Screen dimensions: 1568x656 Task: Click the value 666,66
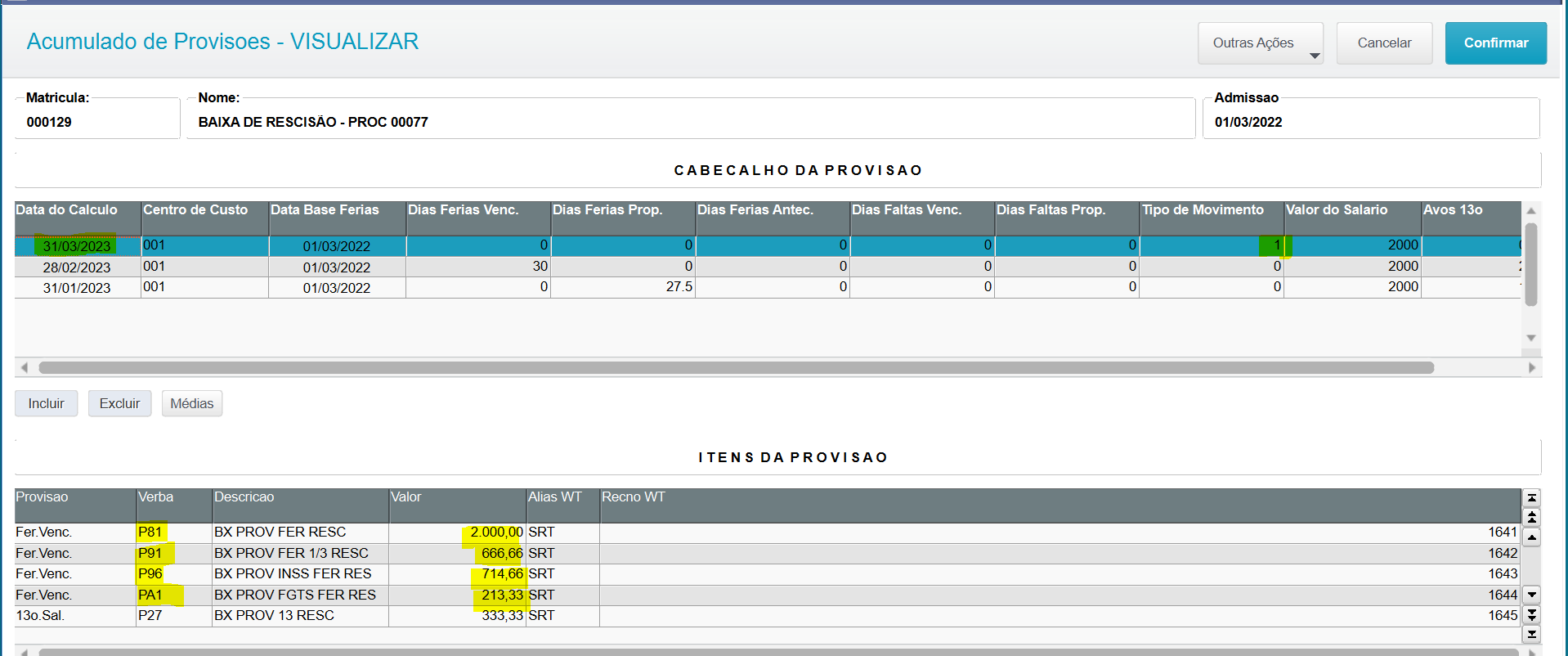tap(458, 554)
